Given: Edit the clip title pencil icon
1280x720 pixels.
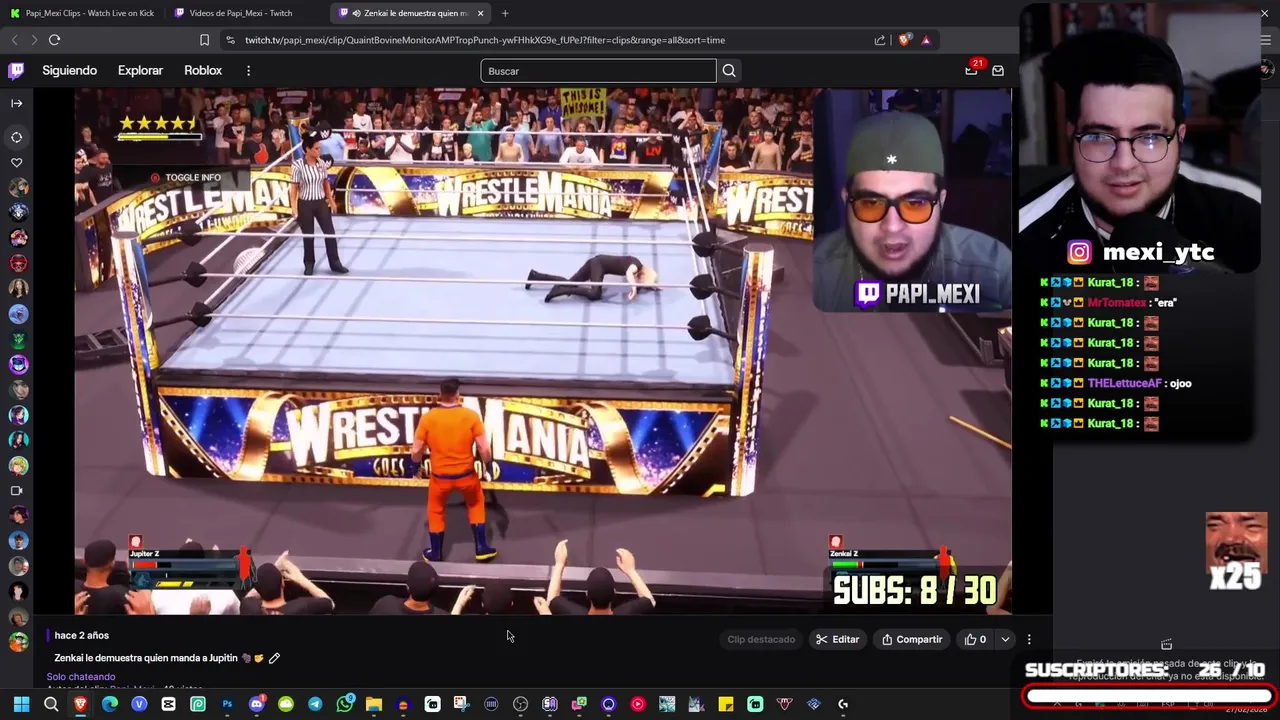Looking at the screenshot, I should (274, 658).
